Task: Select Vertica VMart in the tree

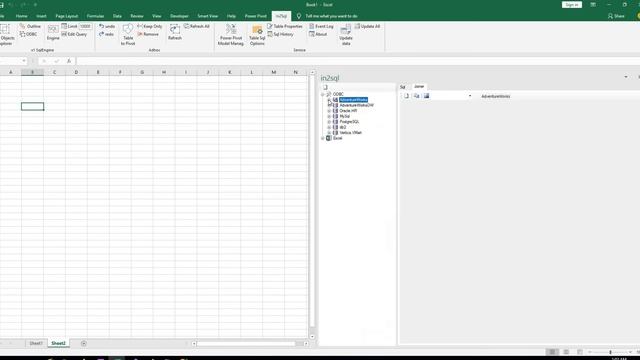Action: (x=351, y=133)
